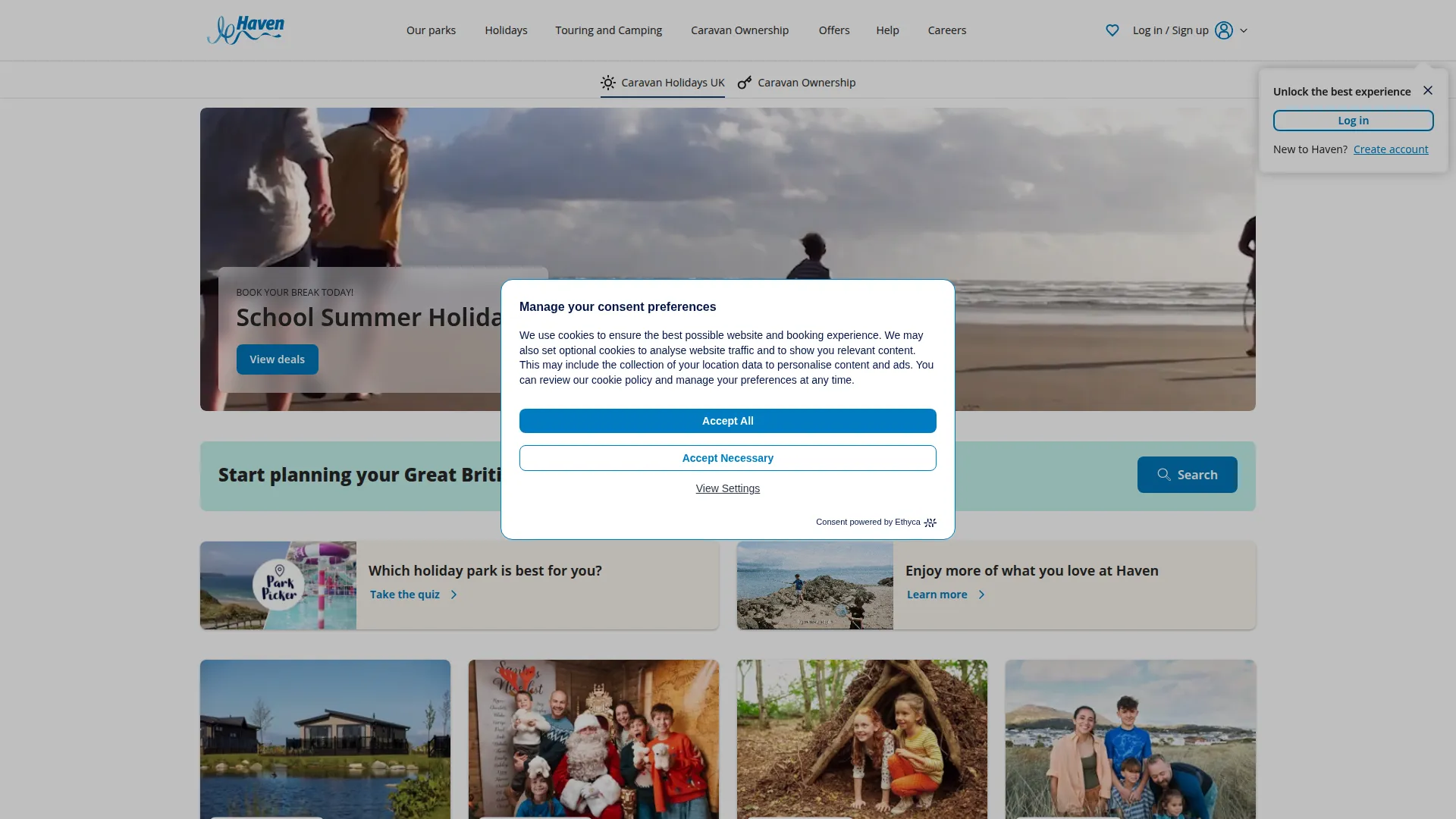Screen dimensions: 1456x819
Task: Click the rocky beach image thumbnail
Action: click(x=814, y=585)
